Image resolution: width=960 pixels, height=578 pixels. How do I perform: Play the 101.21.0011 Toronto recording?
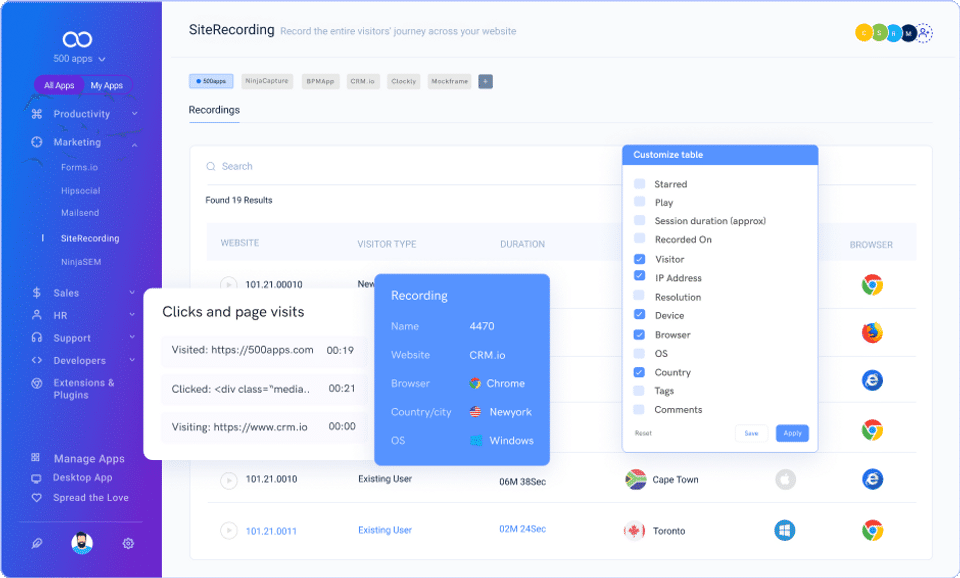point(228,530)
